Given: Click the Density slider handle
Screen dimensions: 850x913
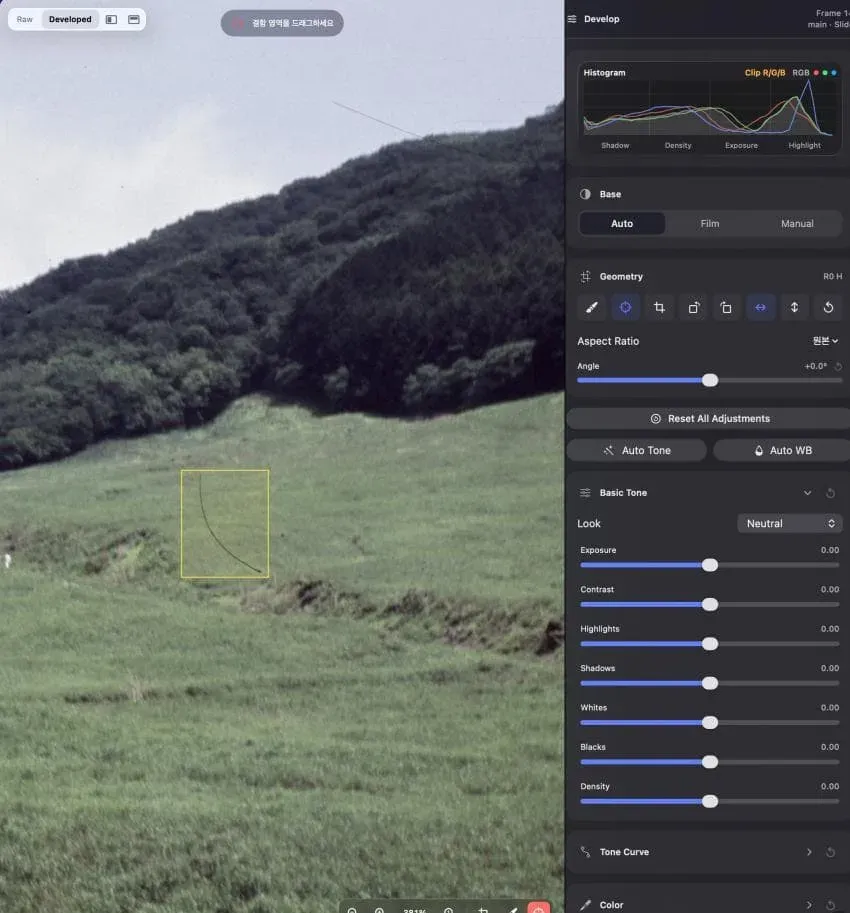Looking at the screenshot, I should click(x=710, y=802).
